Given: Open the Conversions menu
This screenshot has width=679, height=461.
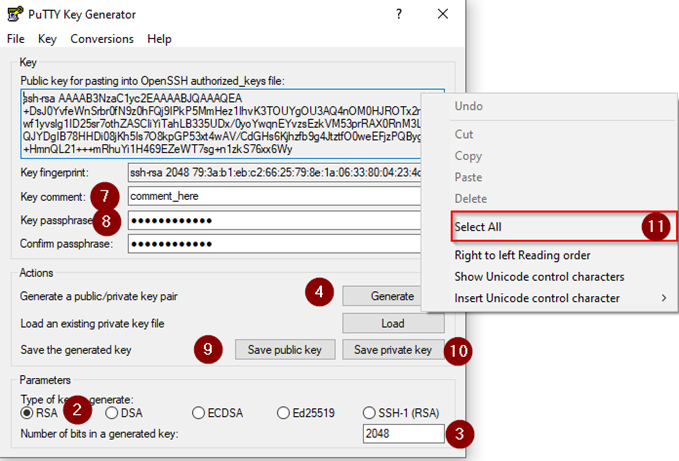Looking at the screenshot, I should [x=102, y=39].
